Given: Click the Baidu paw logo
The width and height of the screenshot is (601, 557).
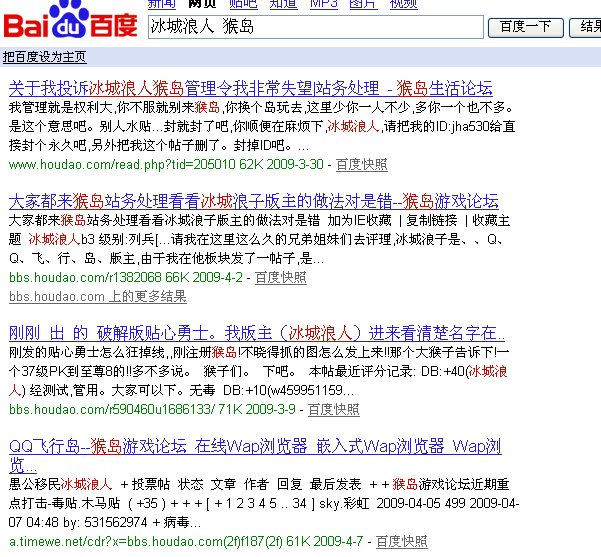Looking at the screenshot, I should pyautogui.click(x=71, y=20).
